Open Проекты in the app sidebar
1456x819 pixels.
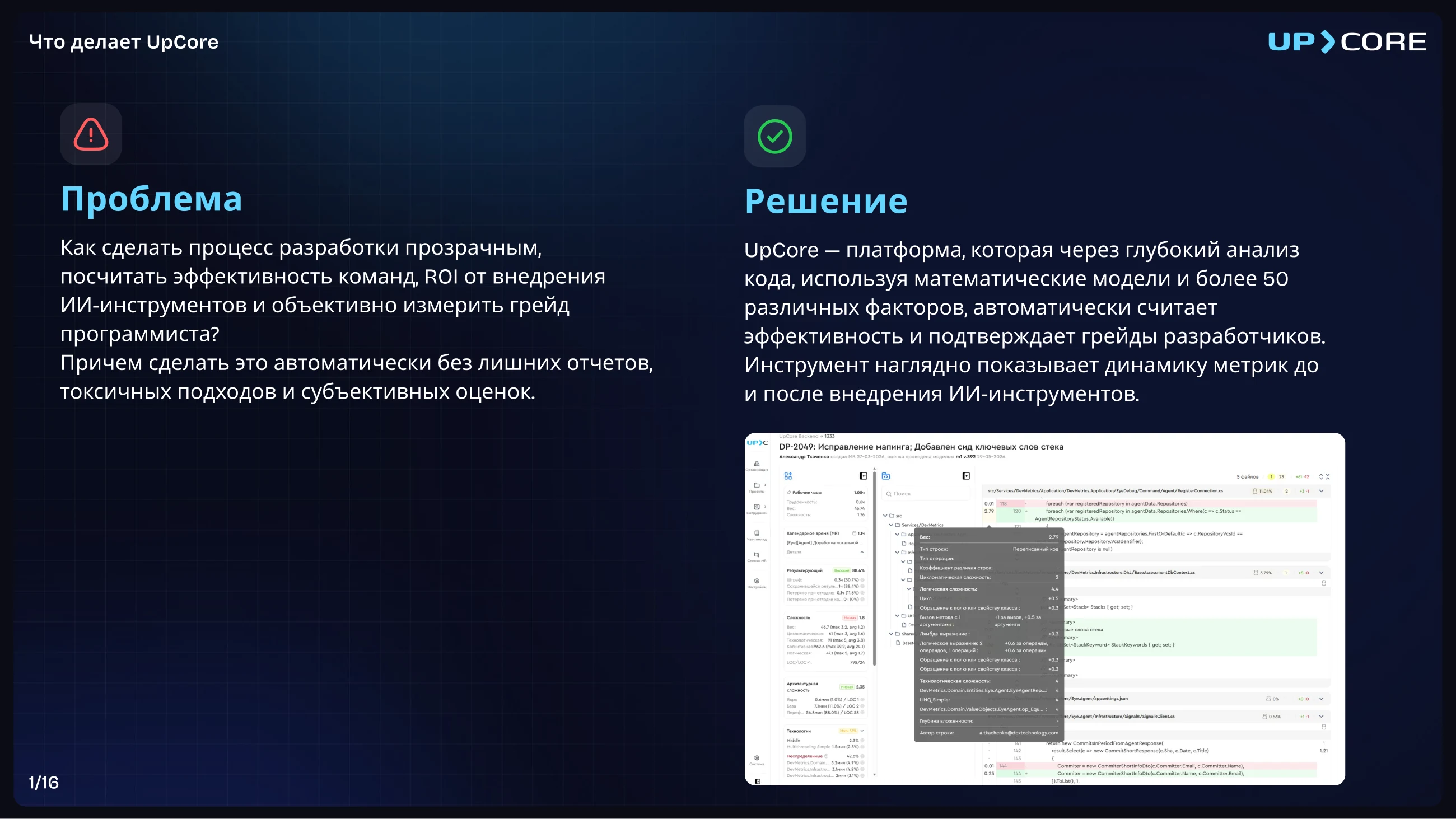point(756,487)
